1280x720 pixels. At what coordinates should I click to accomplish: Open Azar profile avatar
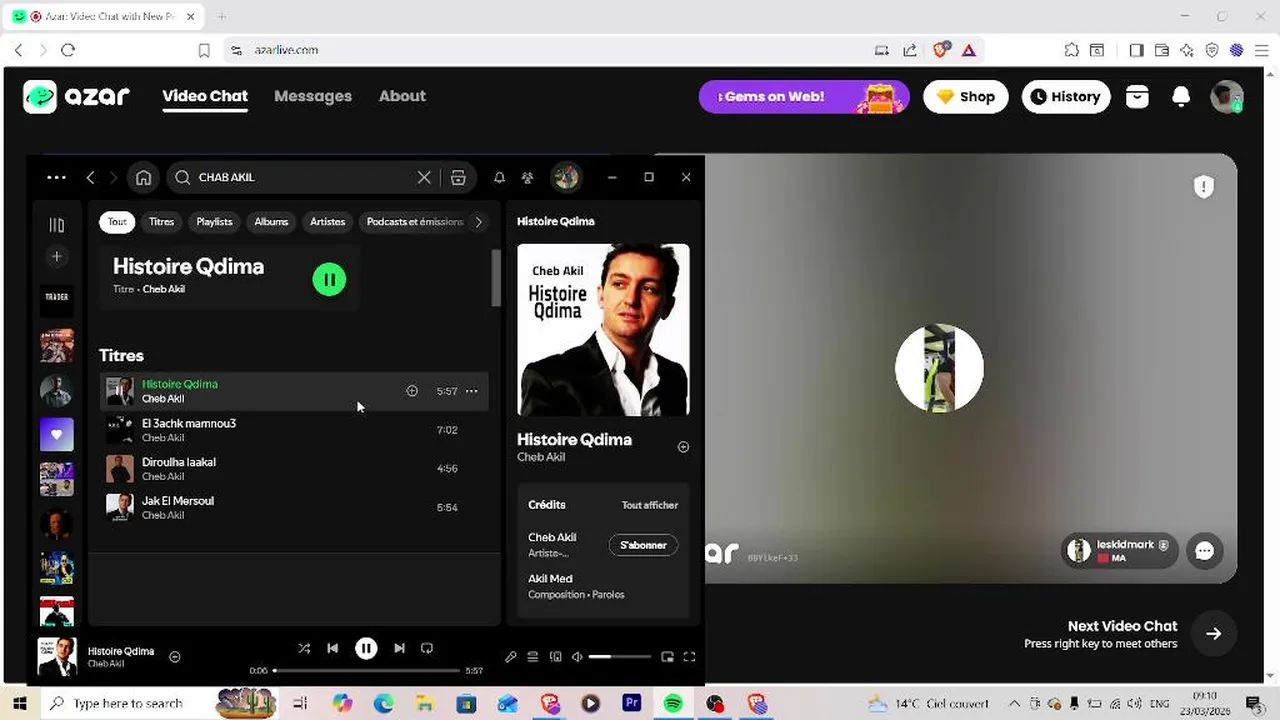tap(1226, 97)
